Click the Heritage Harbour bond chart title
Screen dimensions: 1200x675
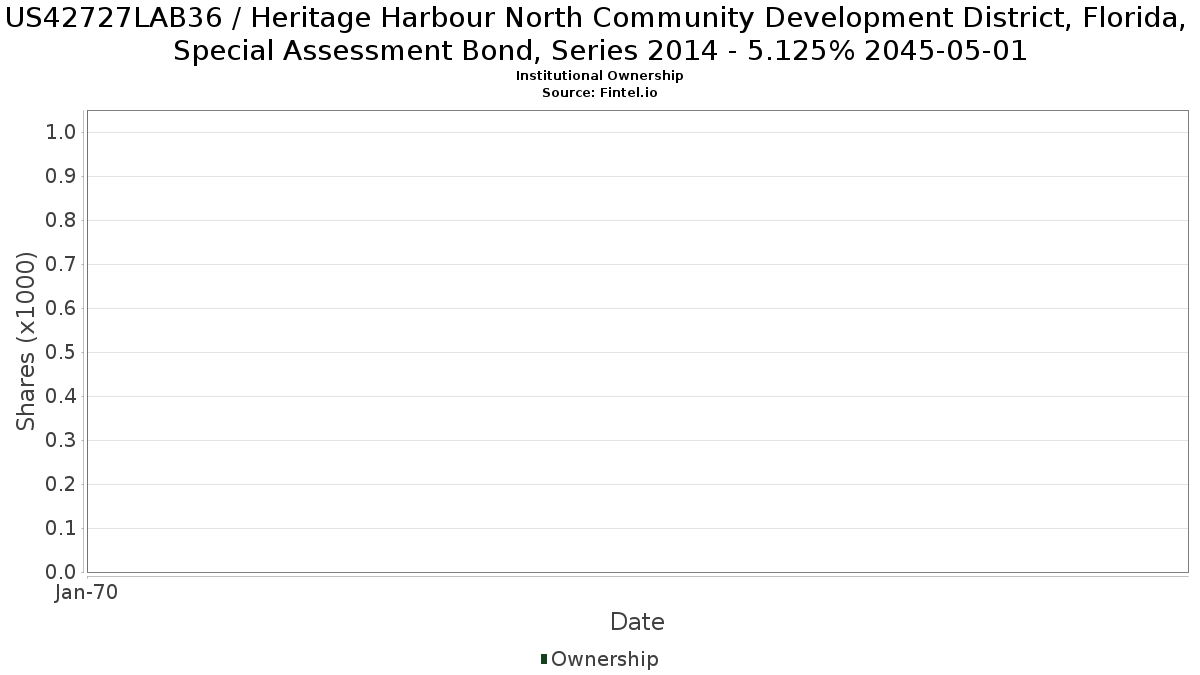[x=600, y=34]
